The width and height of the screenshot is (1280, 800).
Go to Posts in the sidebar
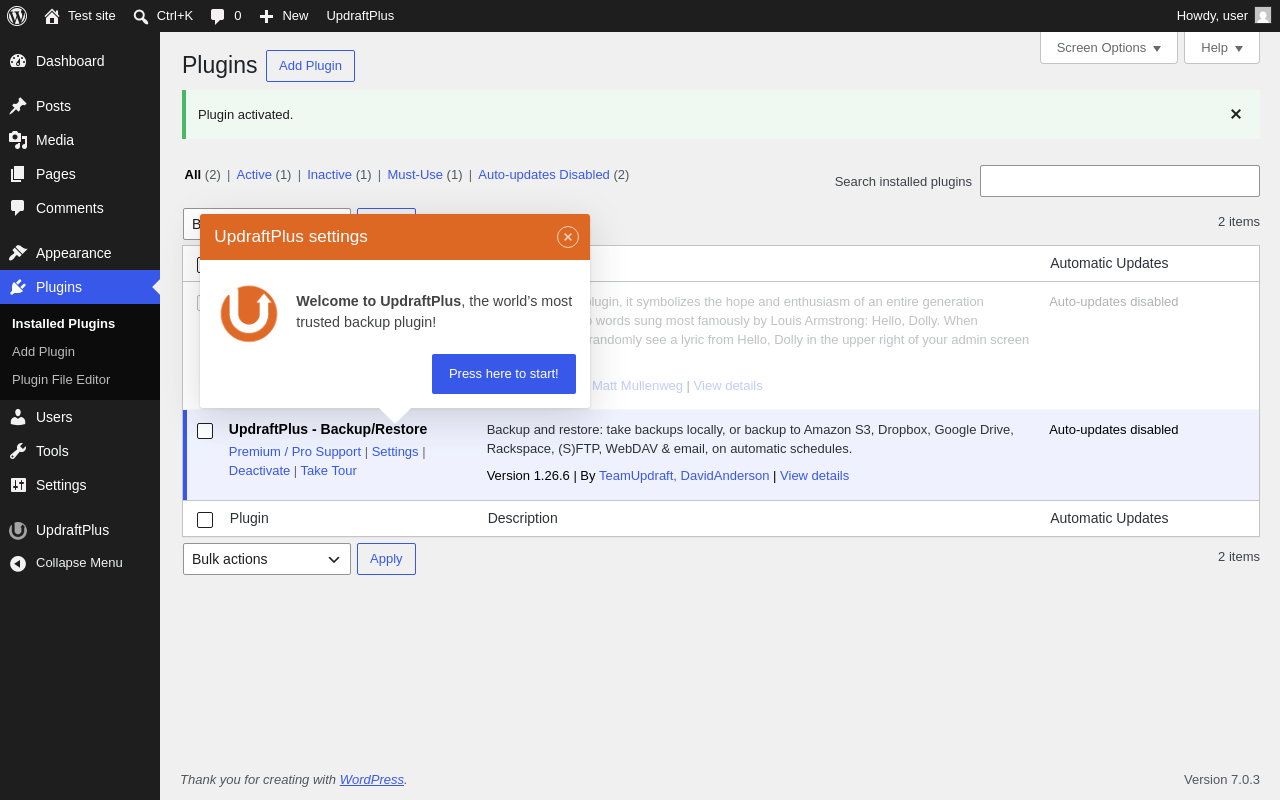[80, 106]
